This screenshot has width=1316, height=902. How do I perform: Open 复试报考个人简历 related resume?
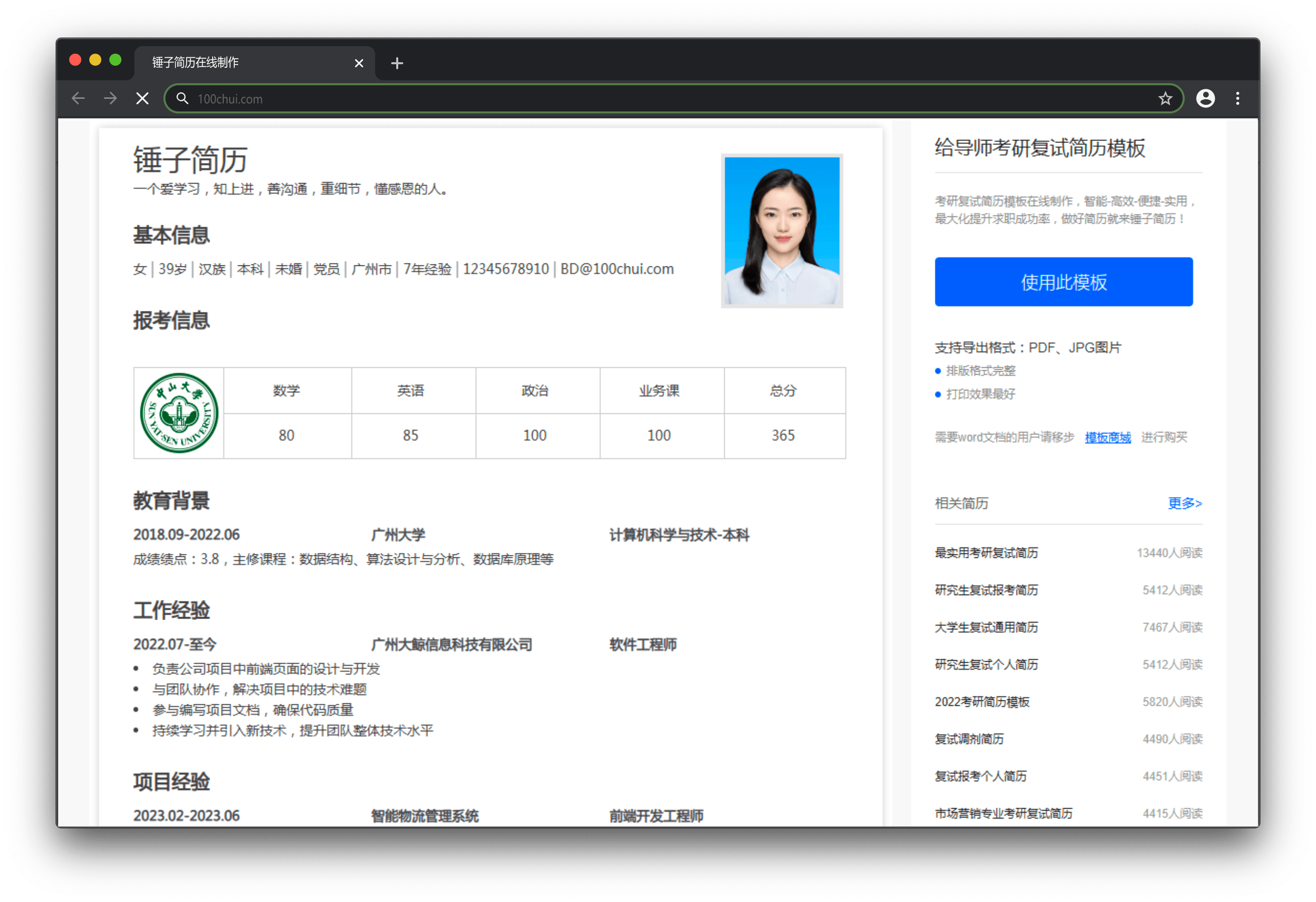(x=980, y=776)
